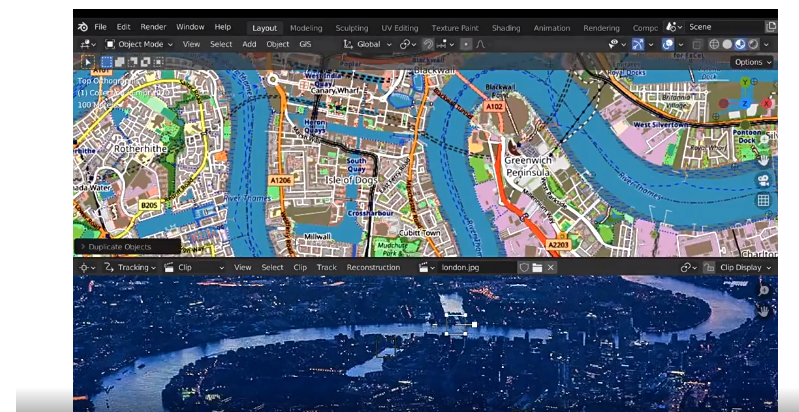Open the editor type menu in 3D viewport
The image size is (799, 412).
(x=88, y=44)
